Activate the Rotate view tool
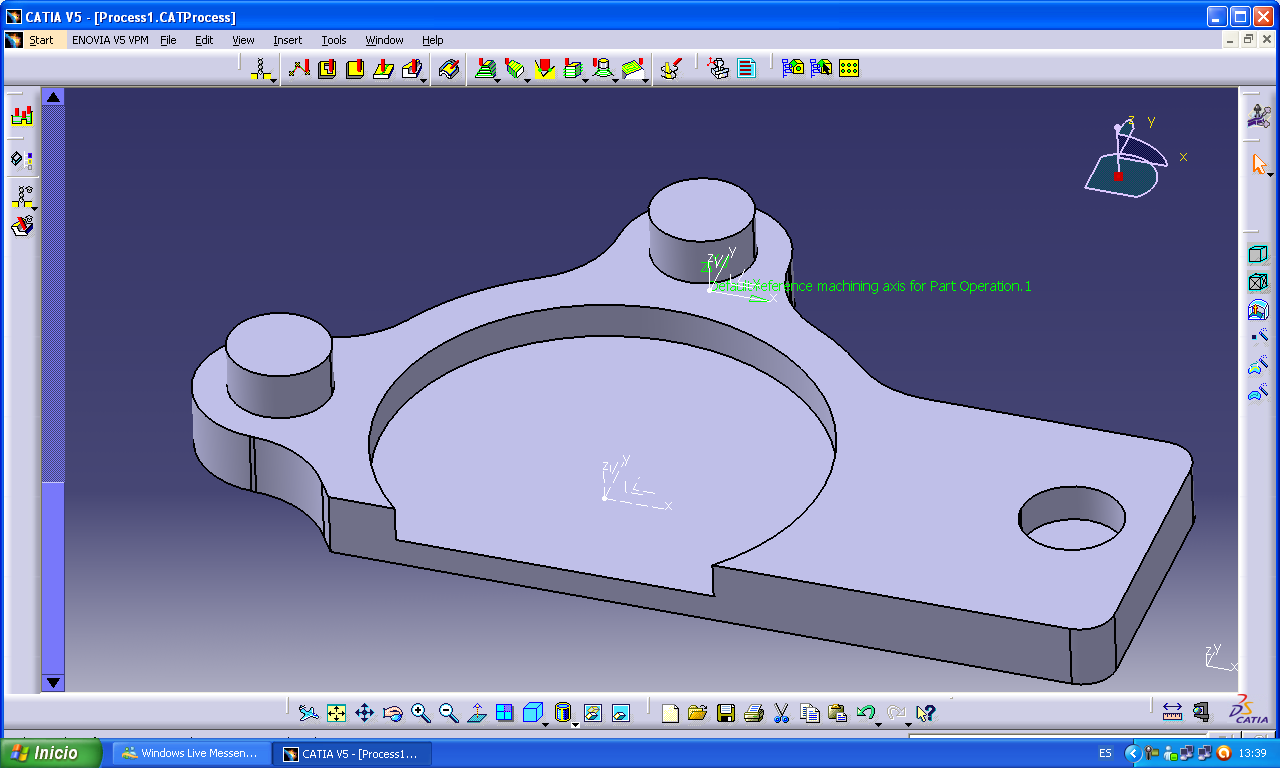 click(392, 713)
